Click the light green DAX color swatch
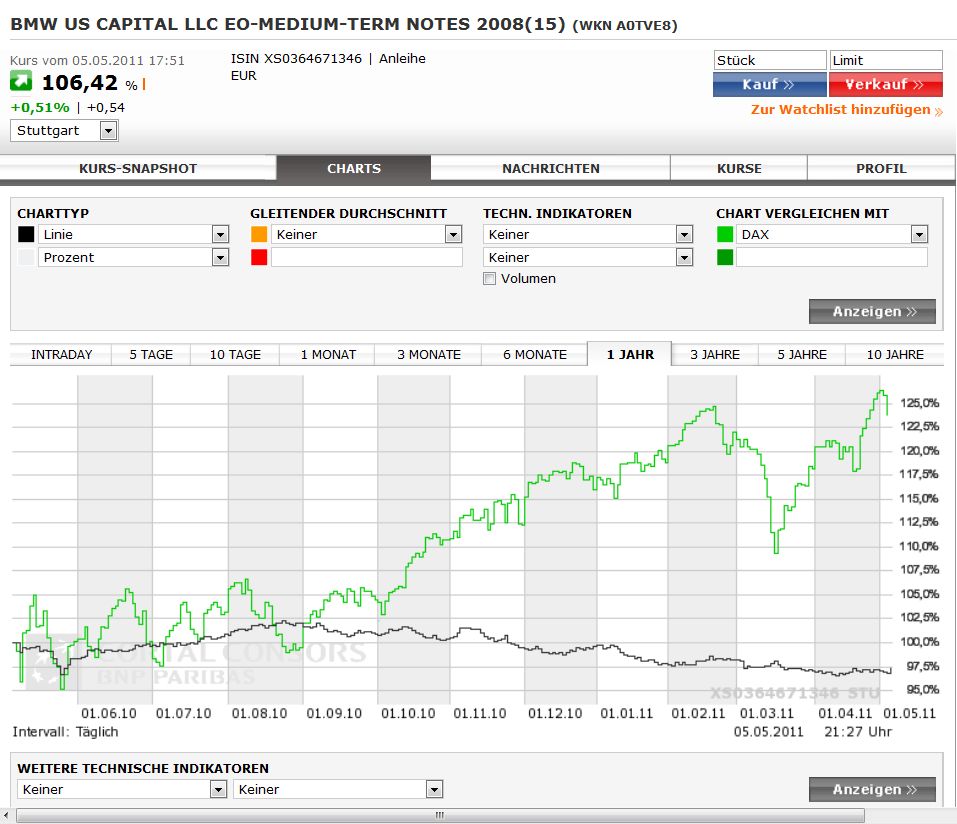Viewport: 957px width, 824px height. (x=725, y=234)
